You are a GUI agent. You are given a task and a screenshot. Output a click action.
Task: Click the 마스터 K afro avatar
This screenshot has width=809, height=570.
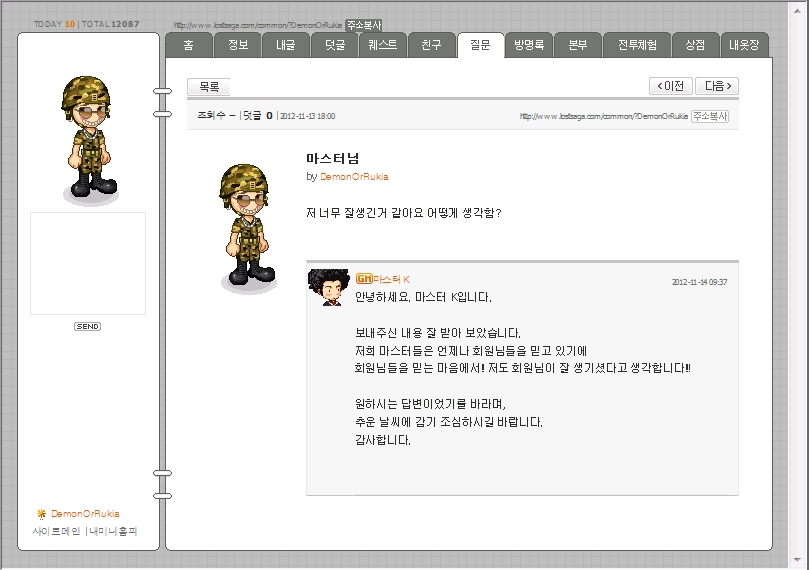point(328,287)
